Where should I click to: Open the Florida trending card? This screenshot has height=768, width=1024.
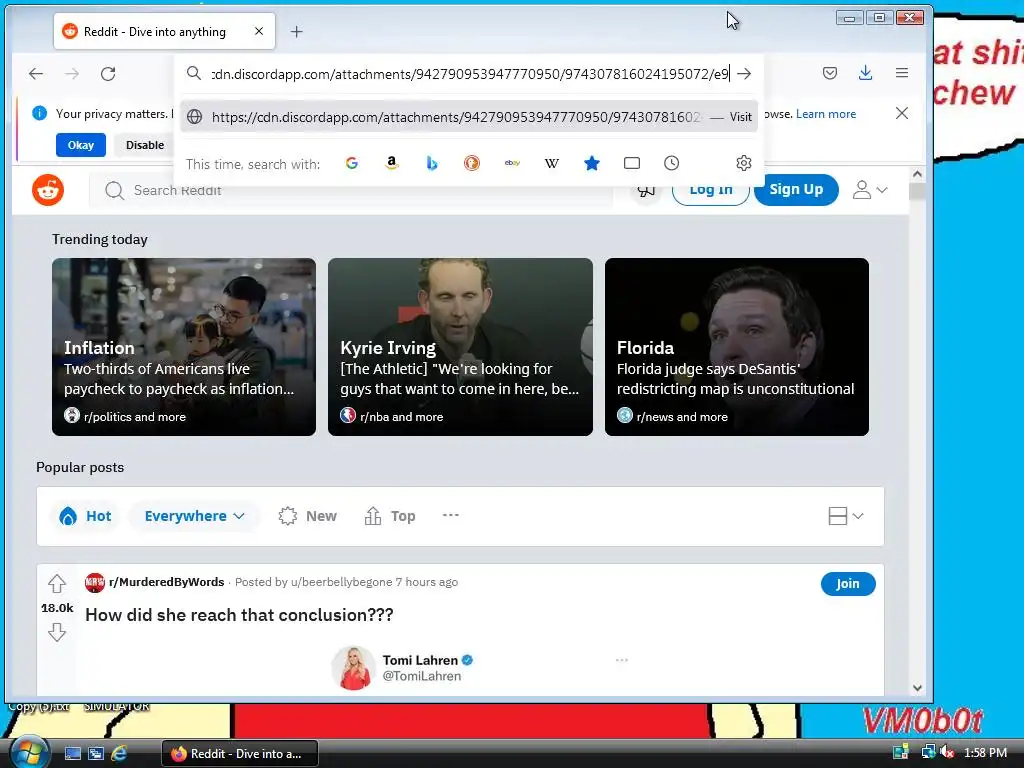pyautogui.click(x=737, y=347)
